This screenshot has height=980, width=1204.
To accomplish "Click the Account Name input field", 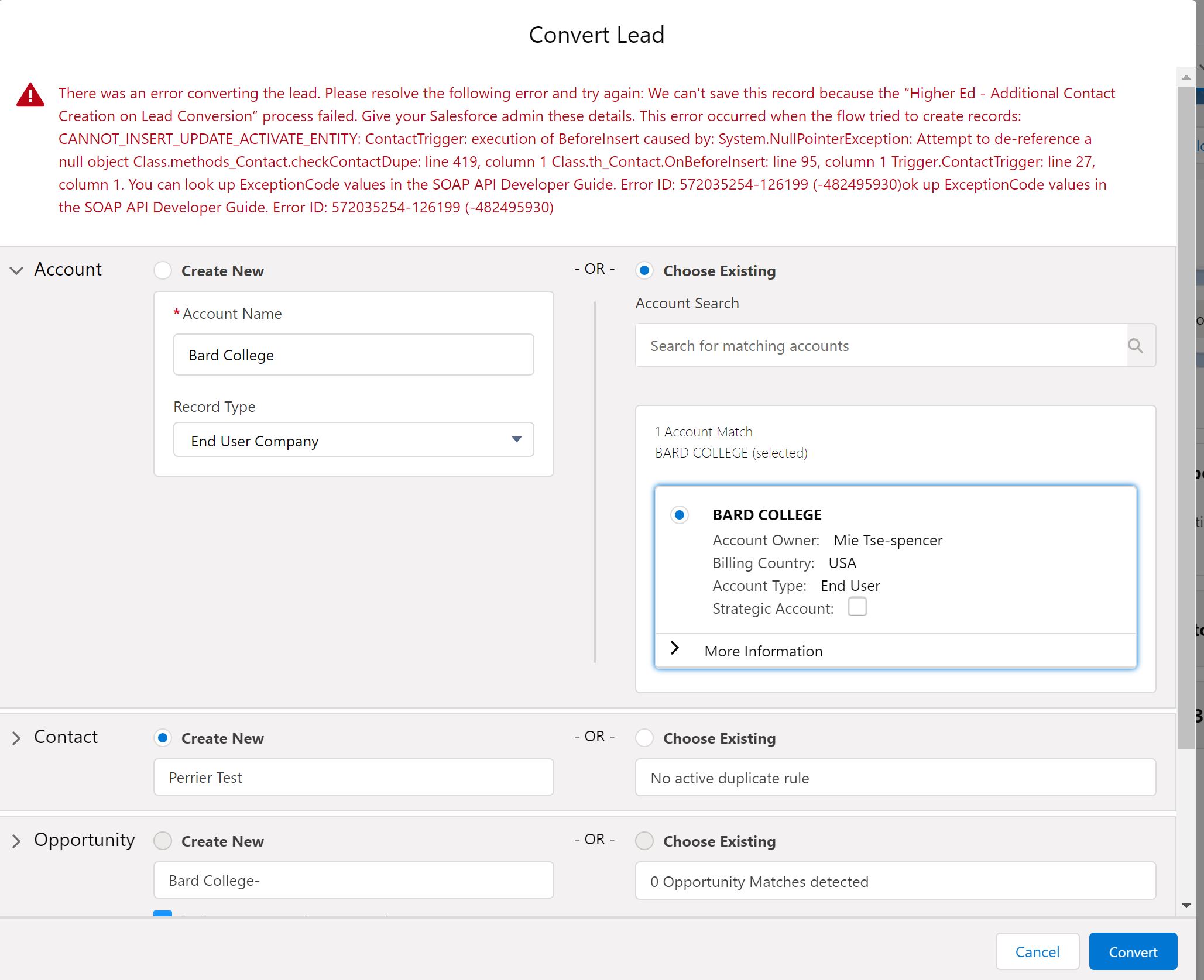I will pyautogui.click(x=354, y=355).
